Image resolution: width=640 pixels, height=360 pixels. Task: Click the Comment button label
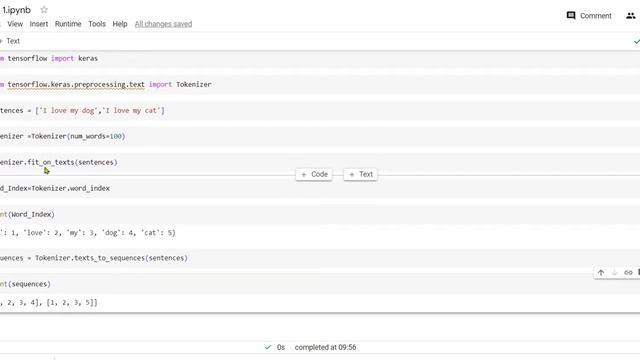[596, 16]
